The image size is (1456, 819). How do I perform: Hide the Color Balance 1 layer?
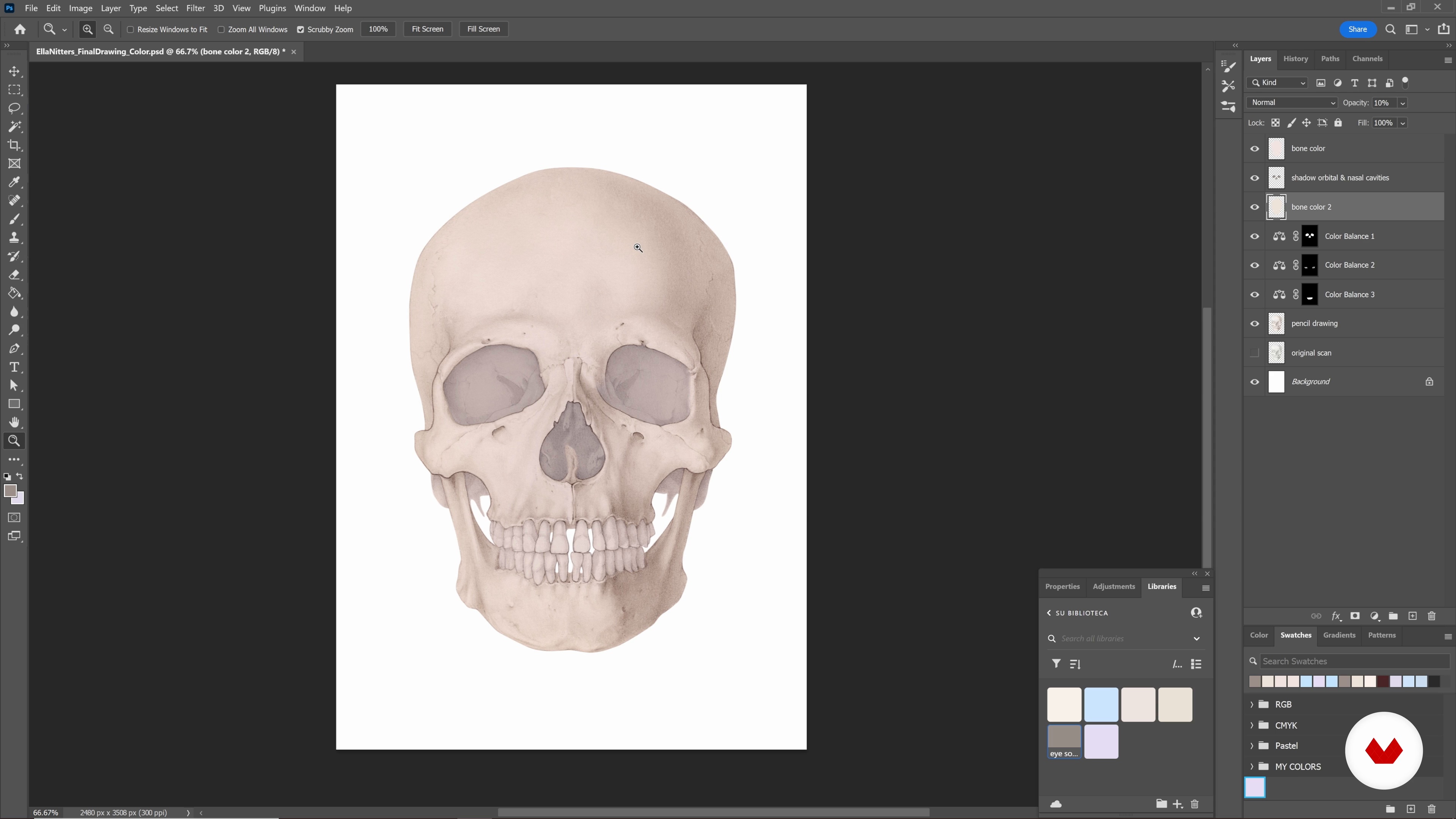point(1255,236)
